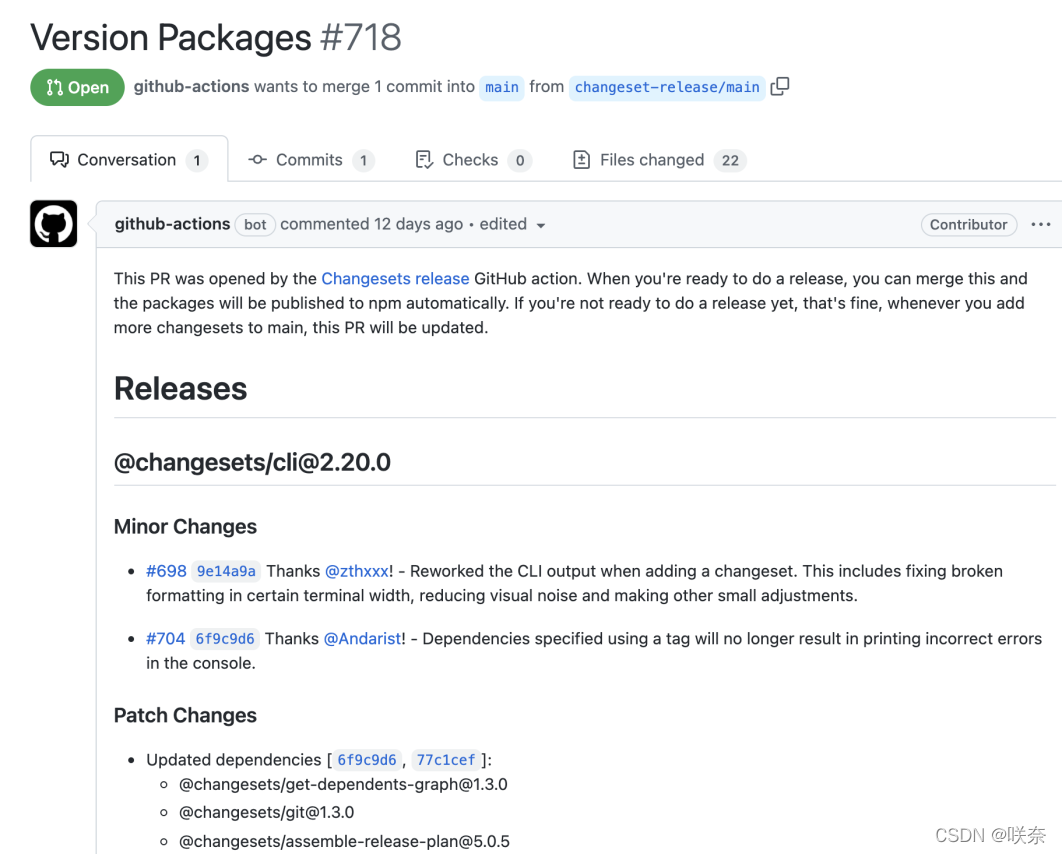This screenshot has width=1062, height=854.
Task: Open the changeset-release/main branch link
Action: pyautogui.click(x=667, y=87)
